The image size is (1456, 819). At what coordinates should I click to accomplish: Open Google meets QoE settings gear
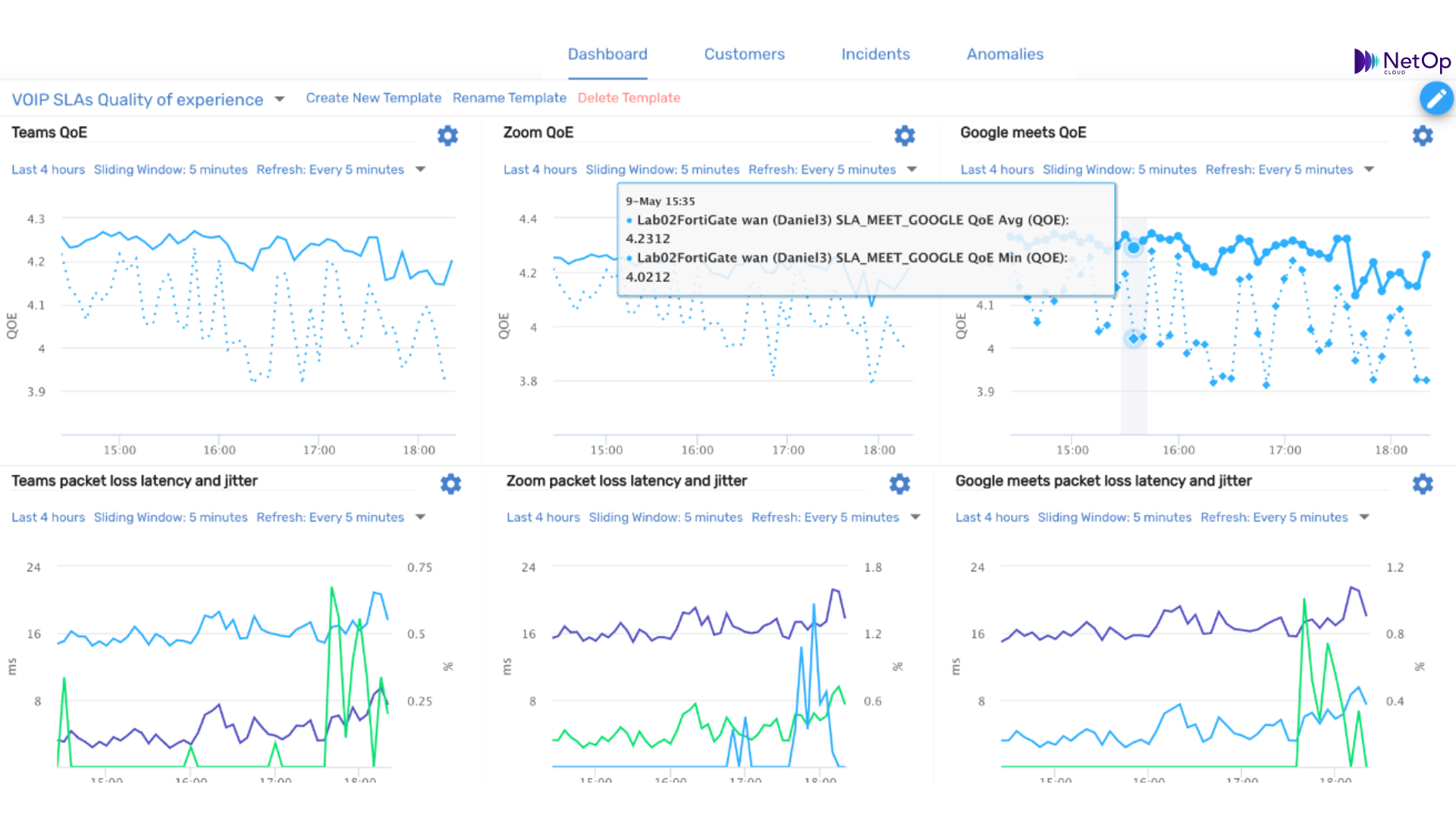[1423, 136]
